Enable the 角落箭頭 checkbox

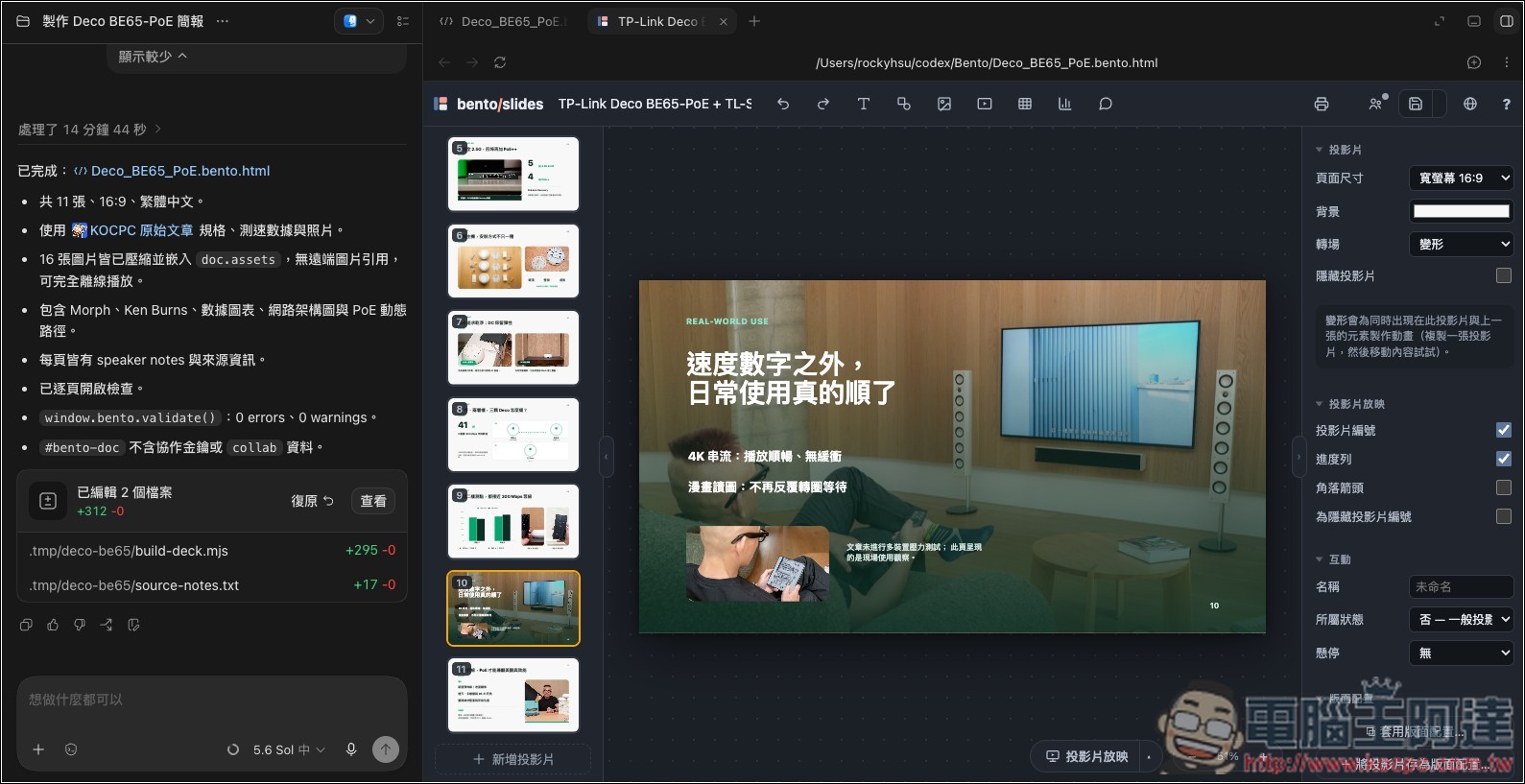pos(1504,487)
